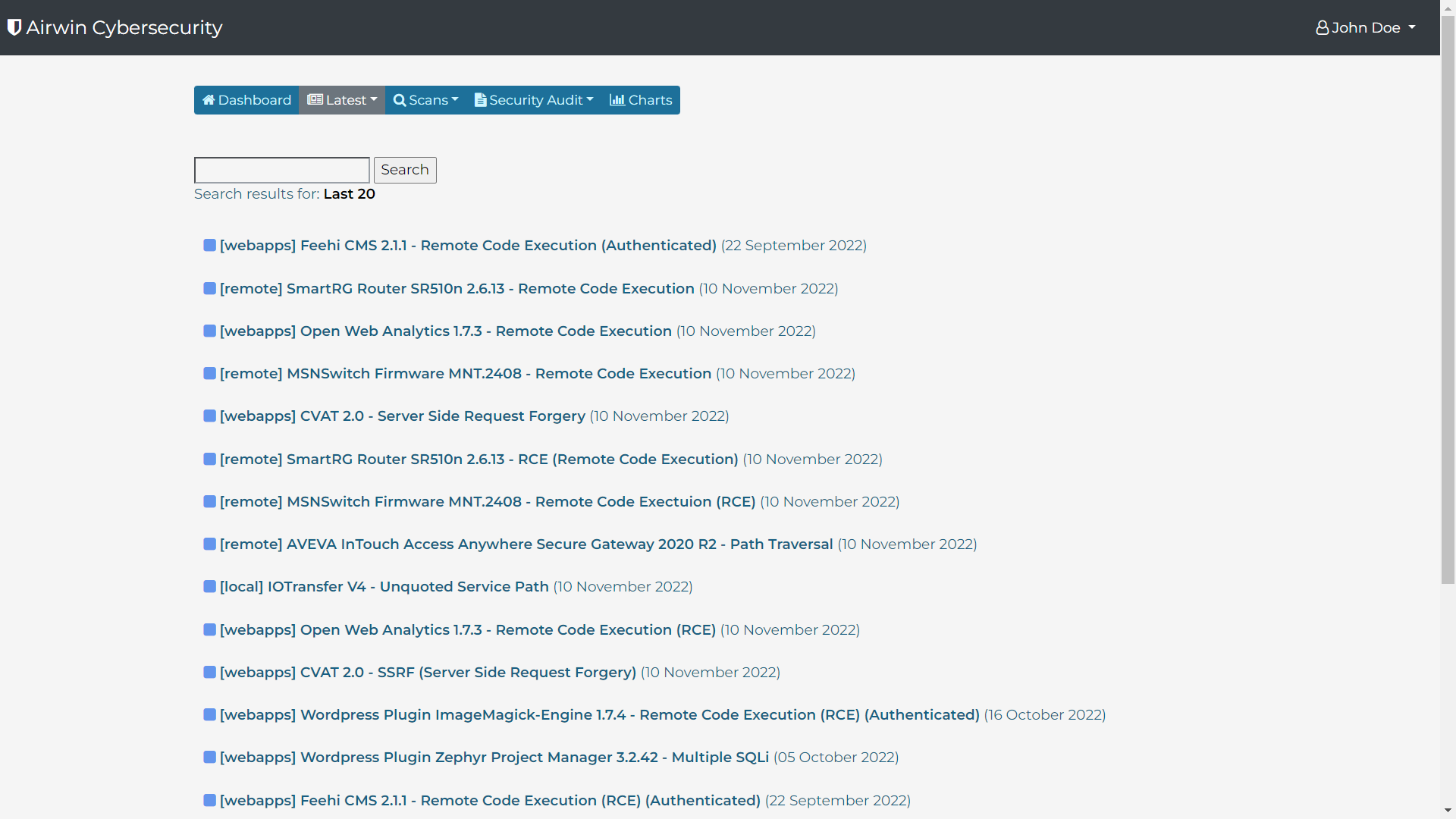The image size is (1456, 819).
Task: Open MSNSwitch Firmware Remote Code Exectuion (RCE) link
Action: click(x=487, y=501)
